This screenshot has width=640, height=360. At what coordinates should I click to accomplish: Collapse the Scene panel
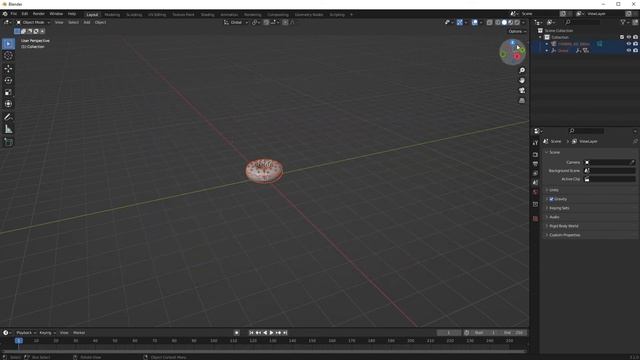click(554, 152)
